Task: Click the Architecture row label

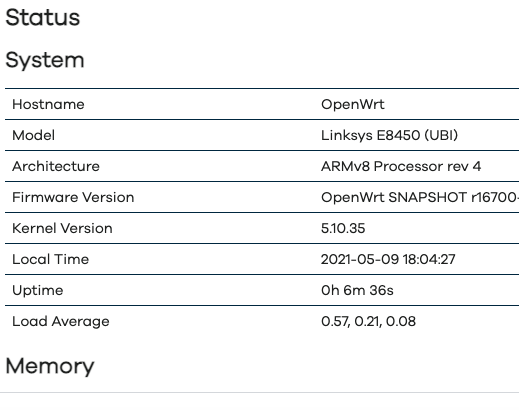Action: (x=56, y=166)
